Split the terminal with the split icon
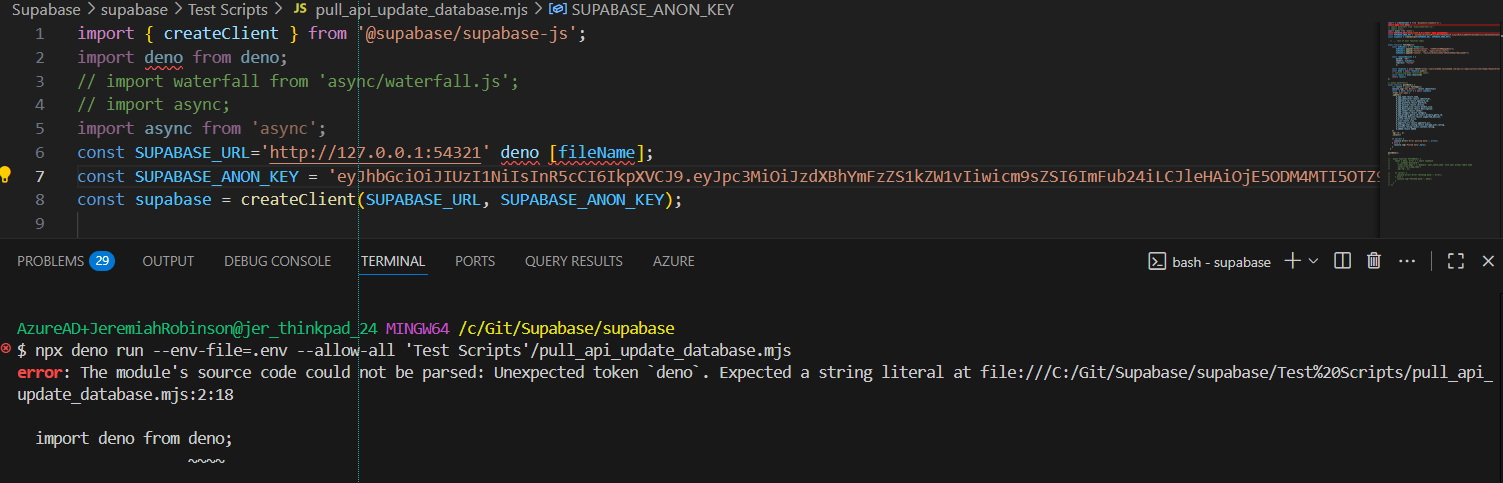Screen dimensions: 1503x483 tap(1343, 261)
